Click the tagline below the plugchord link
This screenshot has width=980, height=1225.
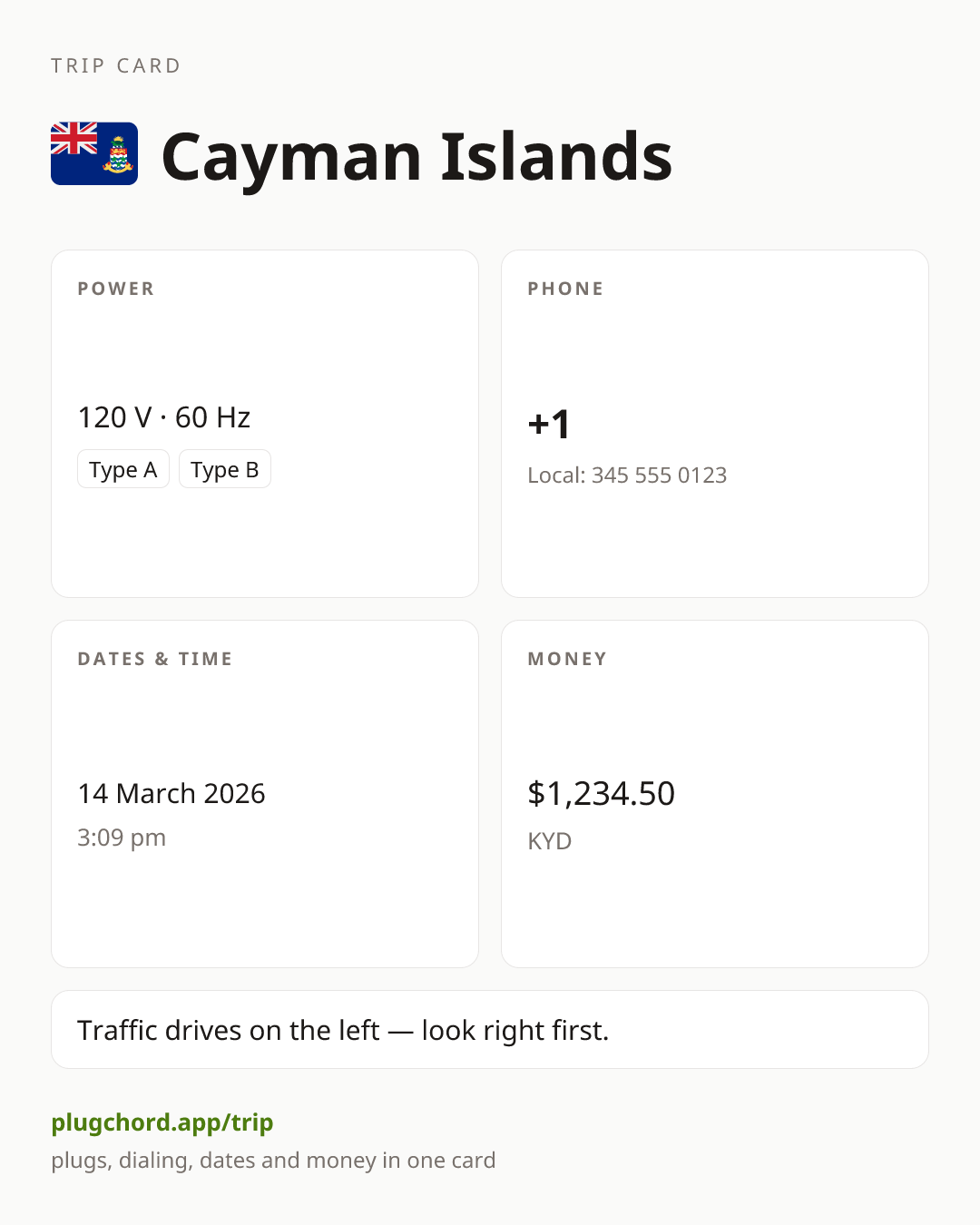pos(273,1161)
